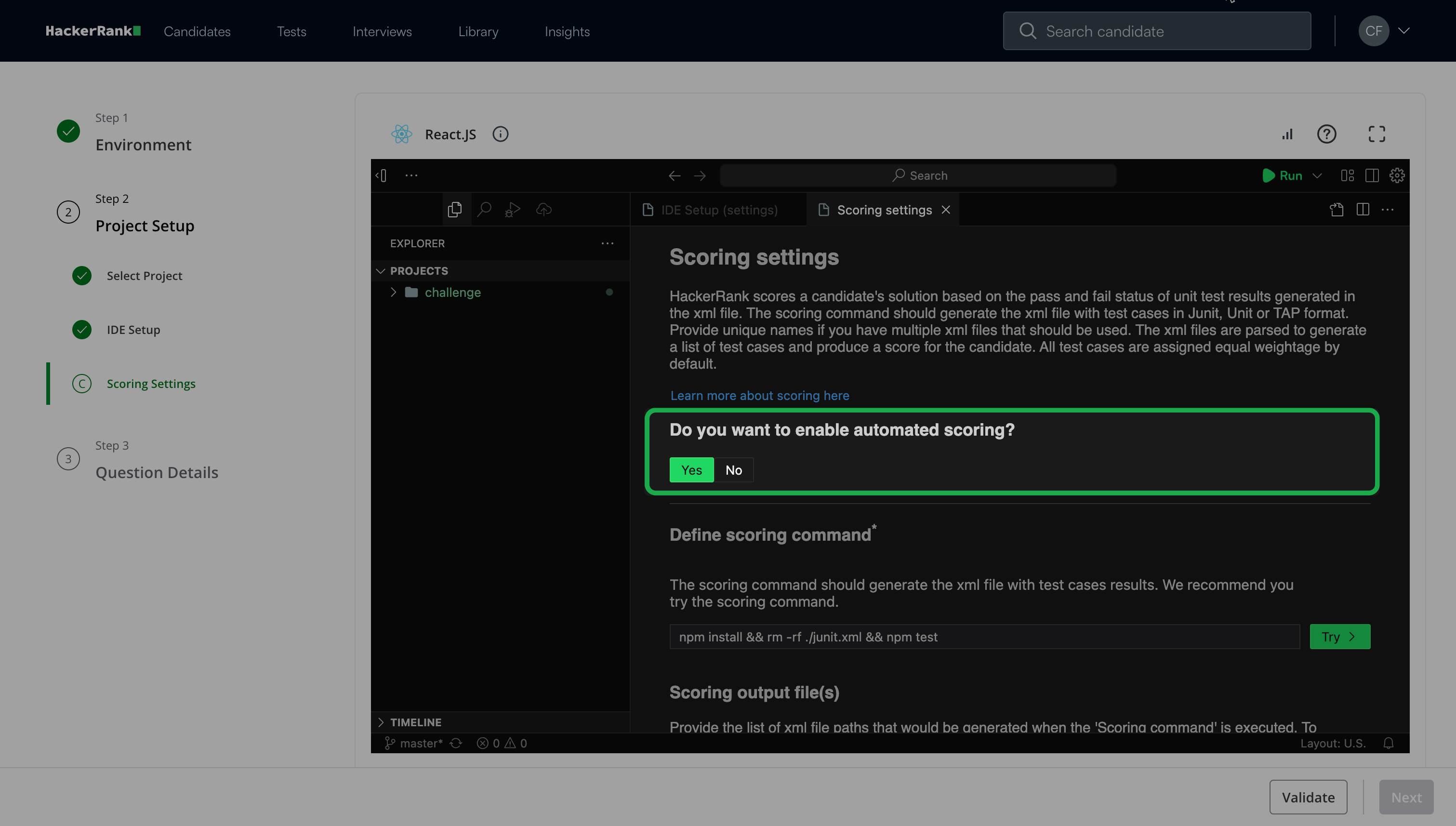The image size is (1456, 826).
Task: Split the editor with the split icon
Action: pos(1363,210)
